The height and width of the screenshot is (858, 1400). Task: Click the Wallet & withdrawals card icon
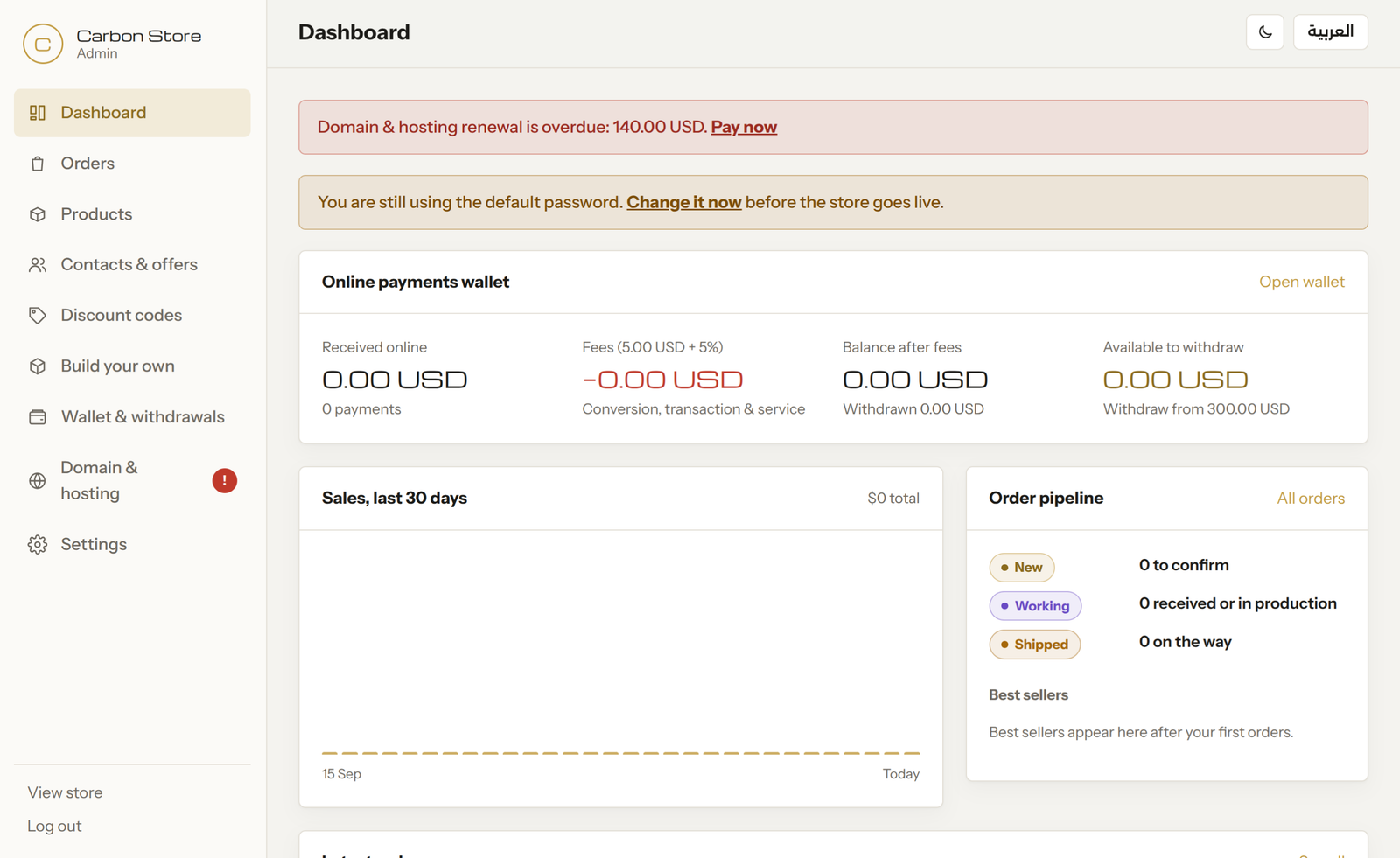(x=38, y=417)
